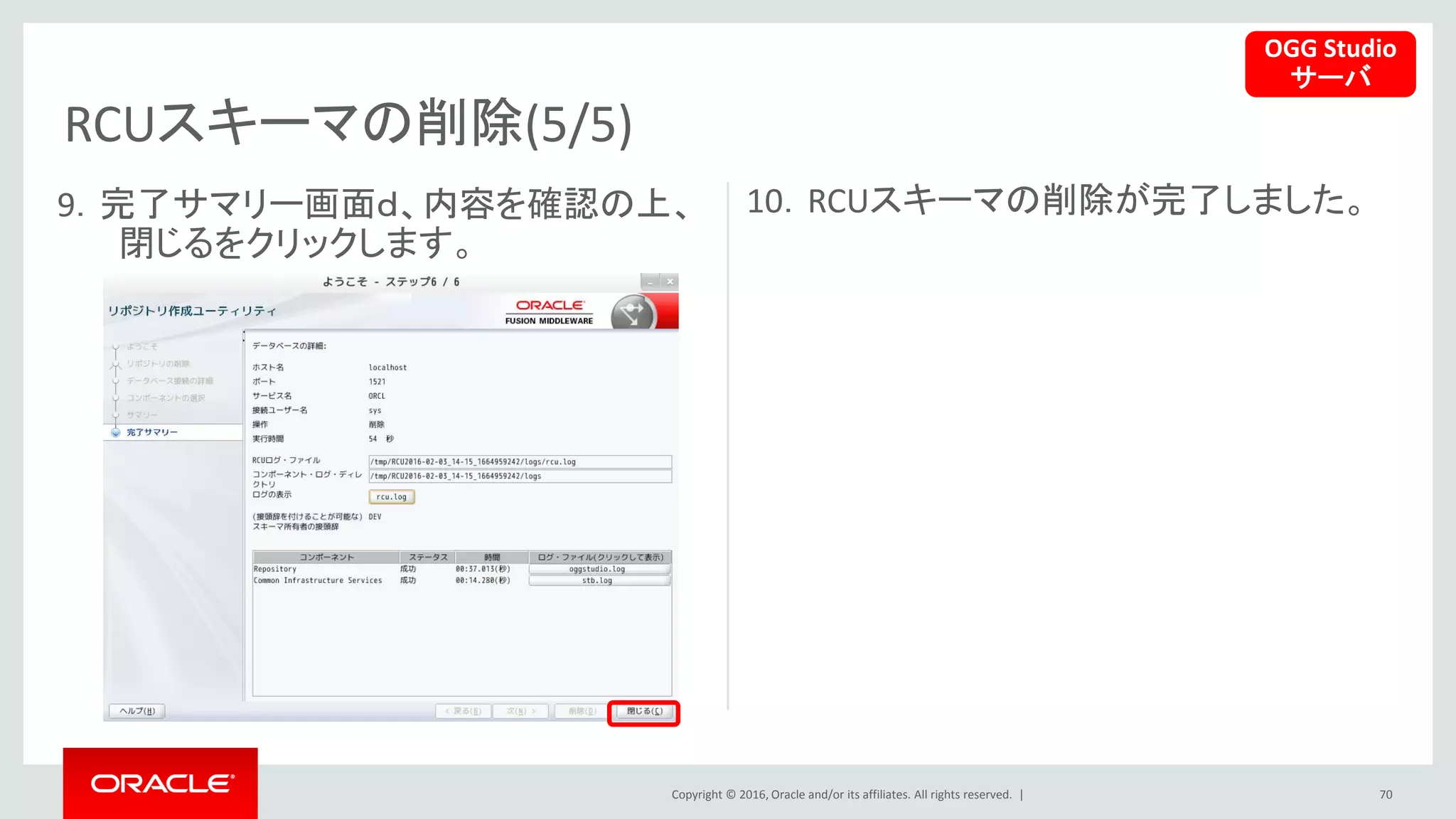Click the ステータス column header
Image resolution: width=1456 pixels, height=819 pixels.
[427, 557]
